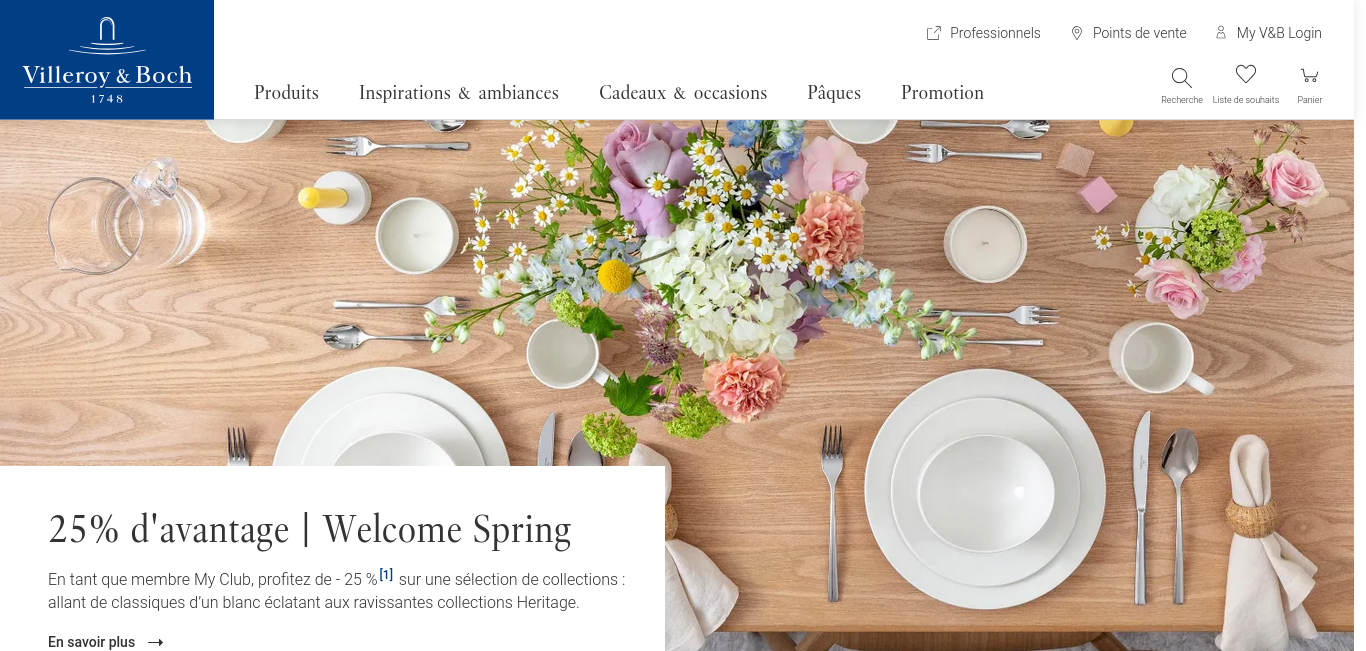
Task: Expand the Produits menu
Action: pyautogui.click(x=286, y=93)
